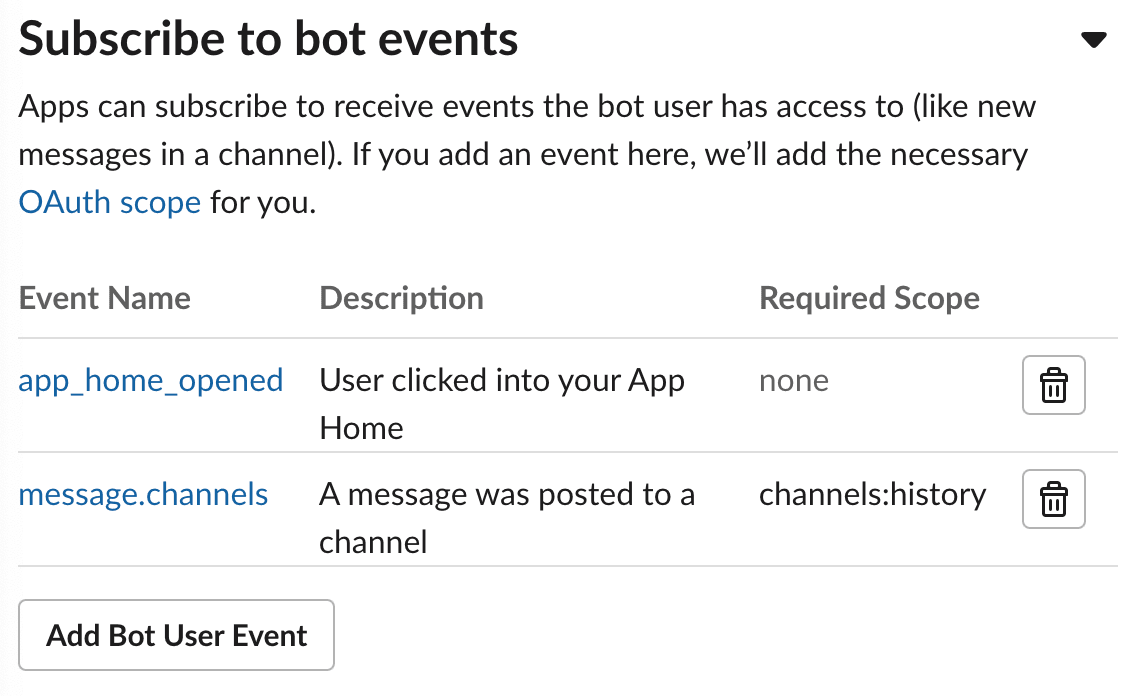Click the channels:history scope text

coord(872,494)
